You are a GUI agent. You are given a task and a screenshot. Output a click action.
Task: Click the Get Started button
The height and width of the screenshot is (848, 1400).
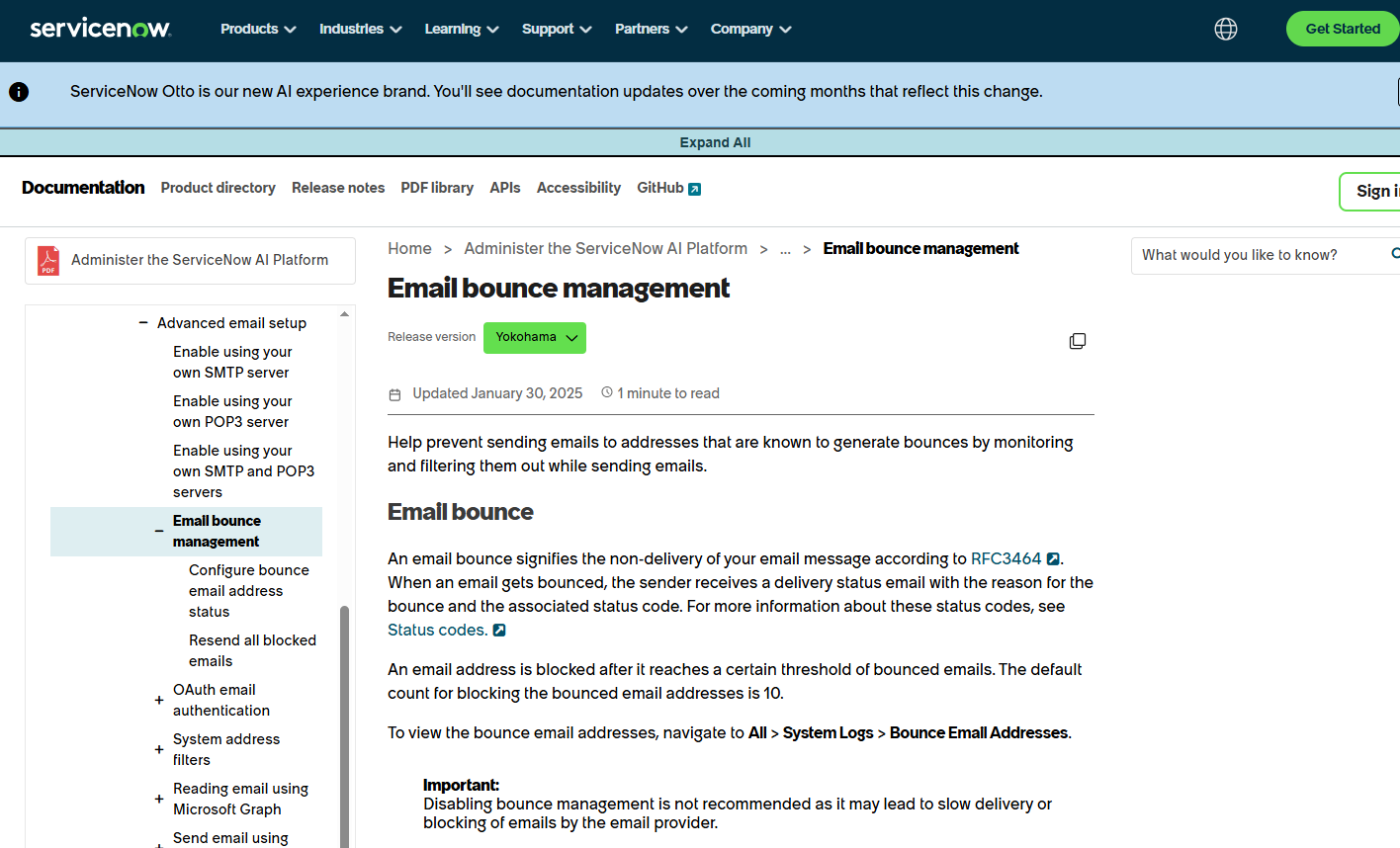click(1343, 29)
